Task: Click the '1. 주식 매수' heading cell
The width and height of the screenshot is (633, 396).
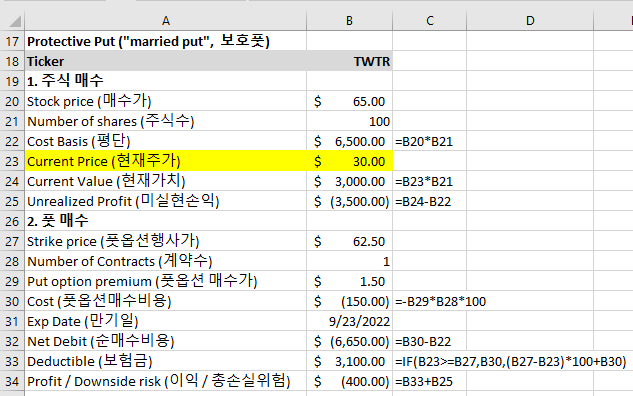Action: 166,81
